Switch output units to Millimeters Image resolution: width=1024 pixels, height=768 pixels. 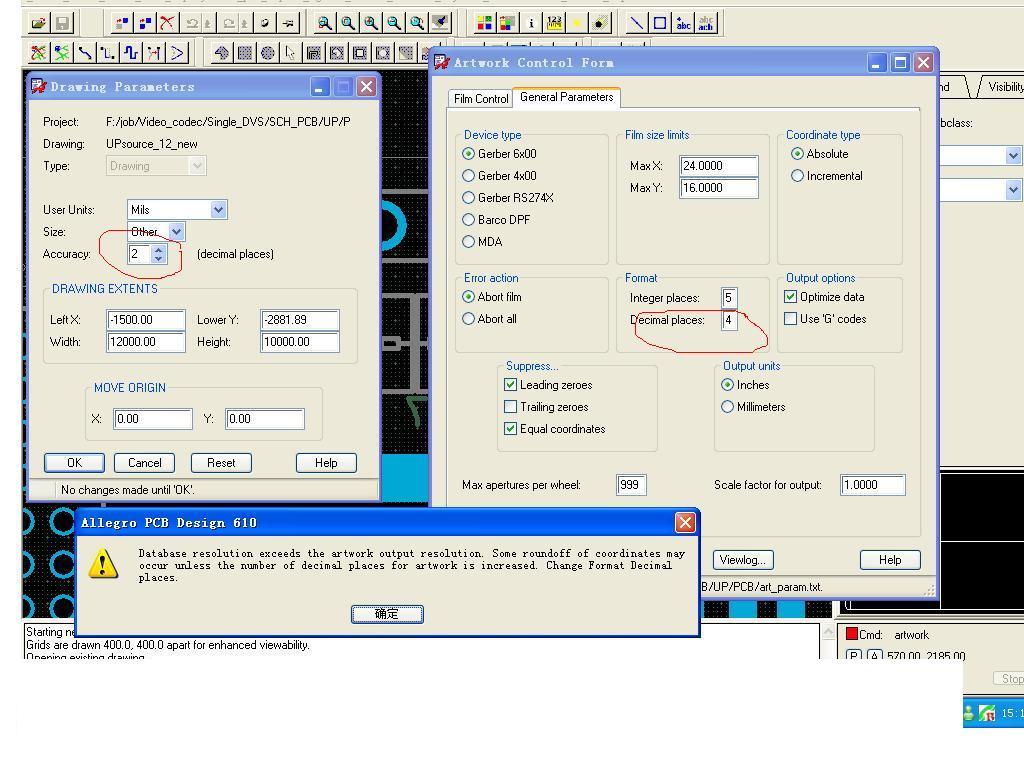pos(753,407)
